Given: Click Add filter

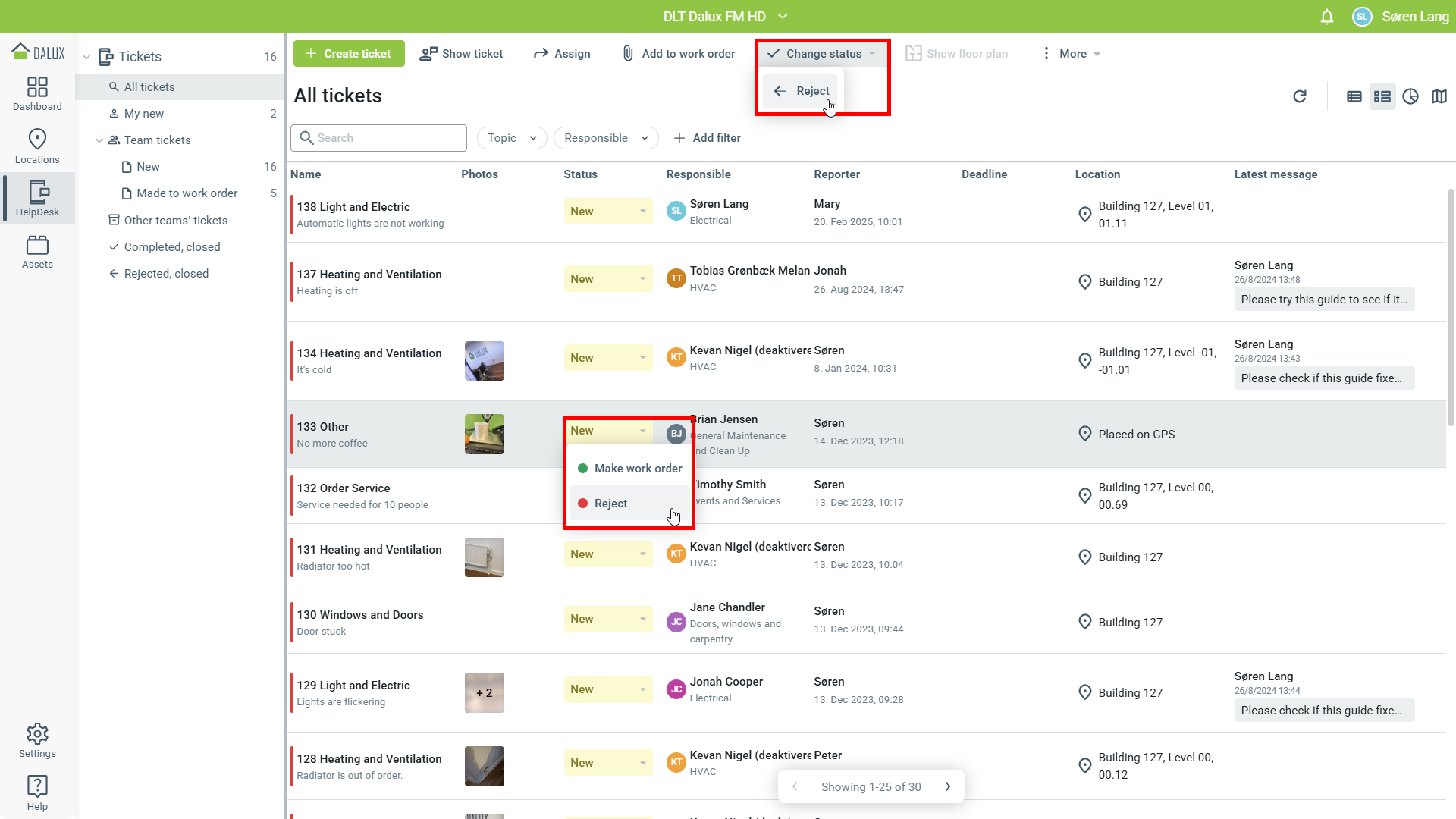Looking at the screenshot, I should pos(707,138).
